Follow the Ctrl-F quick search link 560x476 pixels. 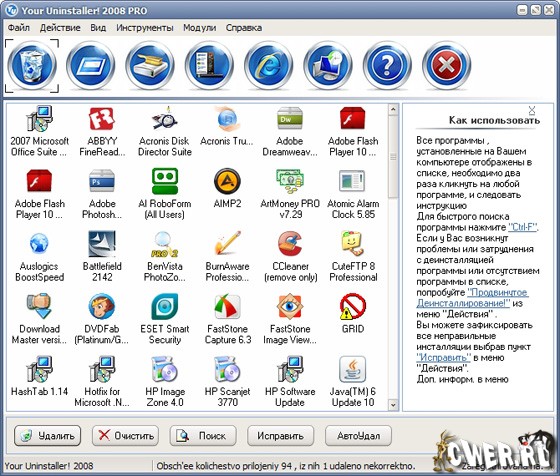click(522, 227)
